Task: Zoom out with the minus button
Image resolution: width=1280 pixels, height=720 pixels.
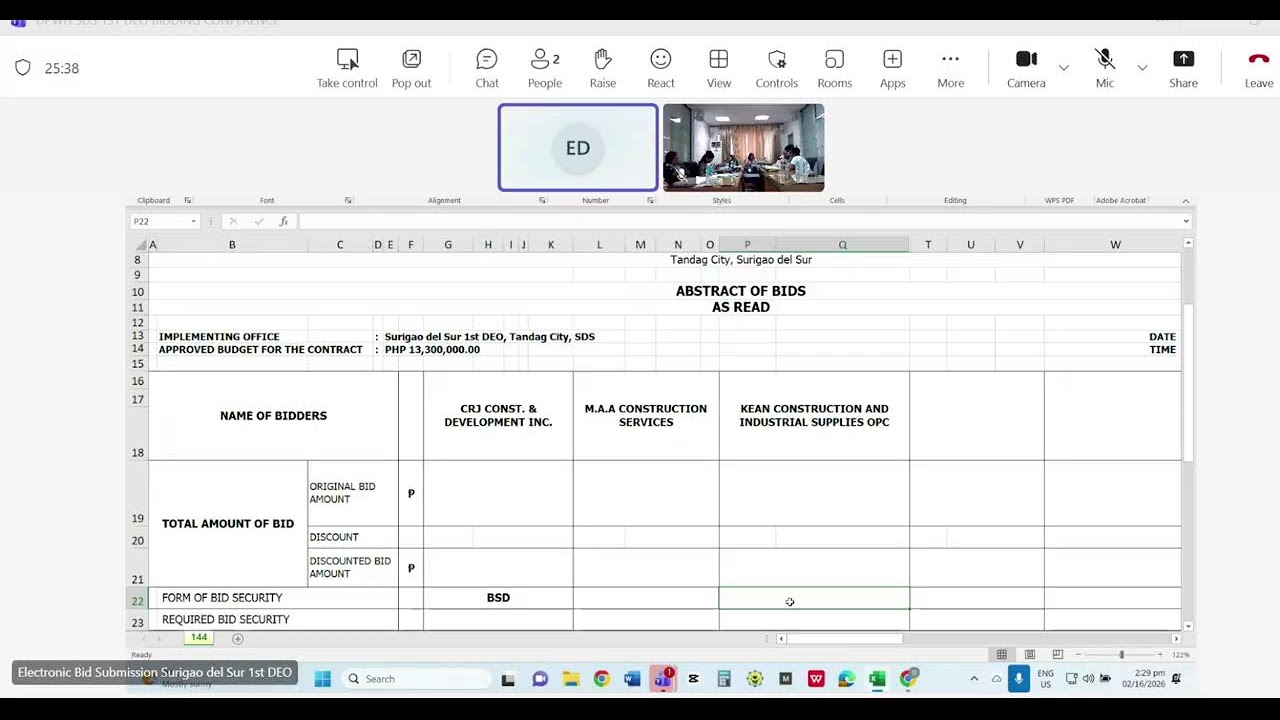Action: (1079, 655)
